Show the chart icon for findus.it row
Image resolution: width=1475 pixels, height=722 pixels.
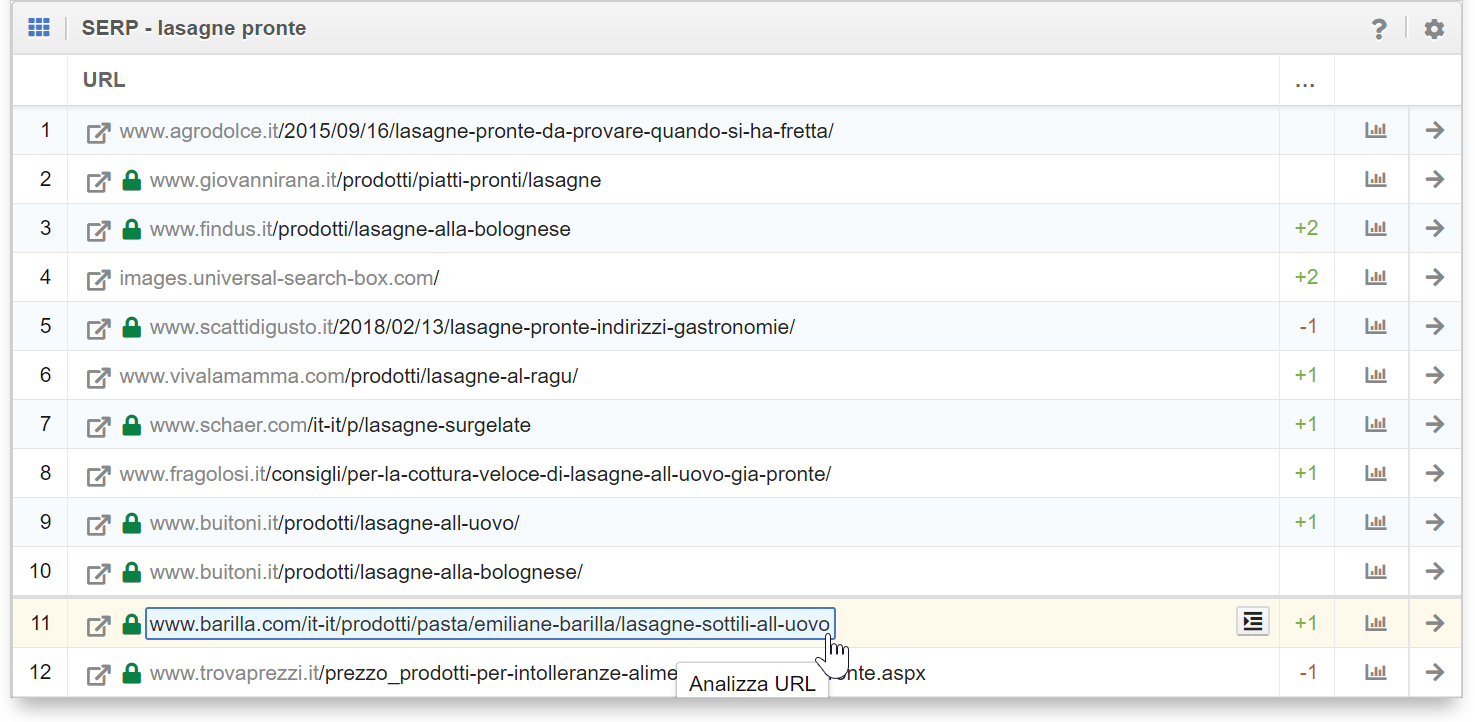[x=1376, y=228]
